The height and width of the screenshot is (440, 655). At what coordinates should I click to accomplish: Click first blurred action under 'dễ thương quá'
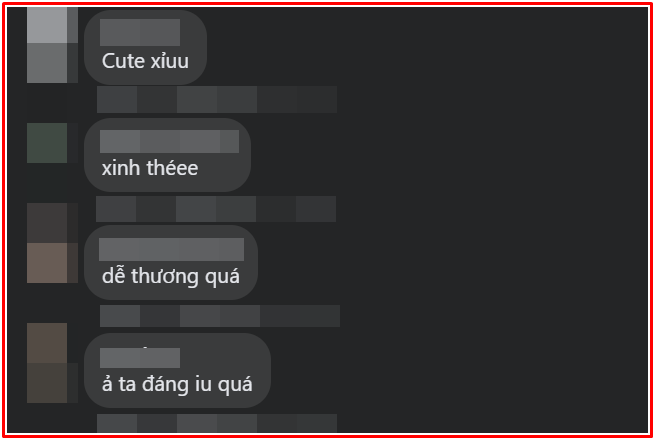coord(120,316)
